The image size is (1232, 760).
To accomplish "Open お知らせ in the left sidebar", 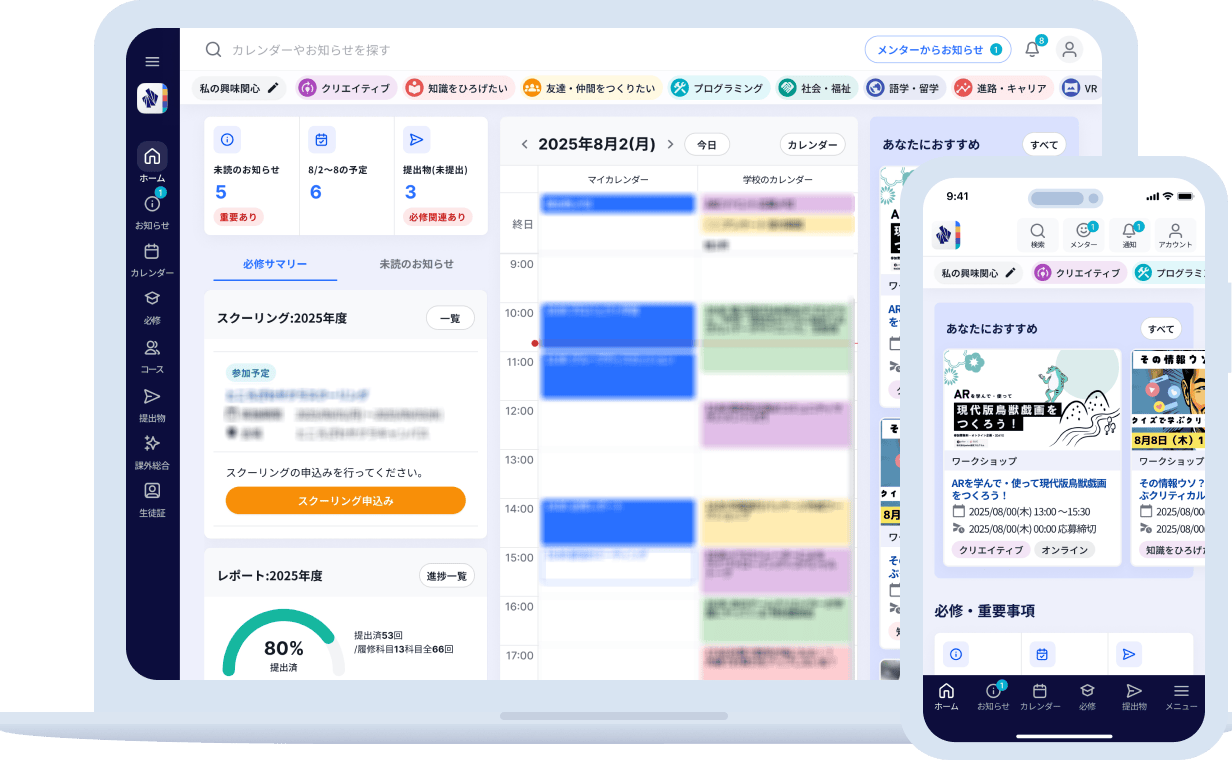I will (152, 211).
